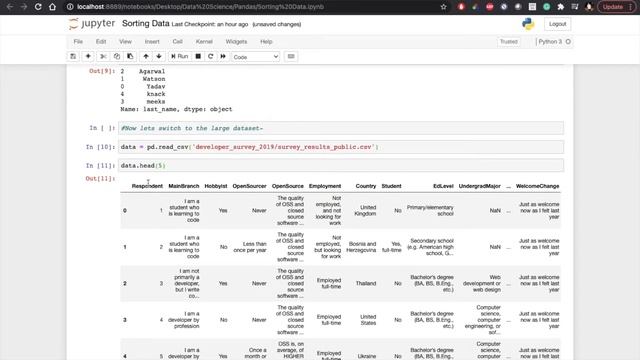Run the selected cell

pyautogui.click(x=179, y=56)
